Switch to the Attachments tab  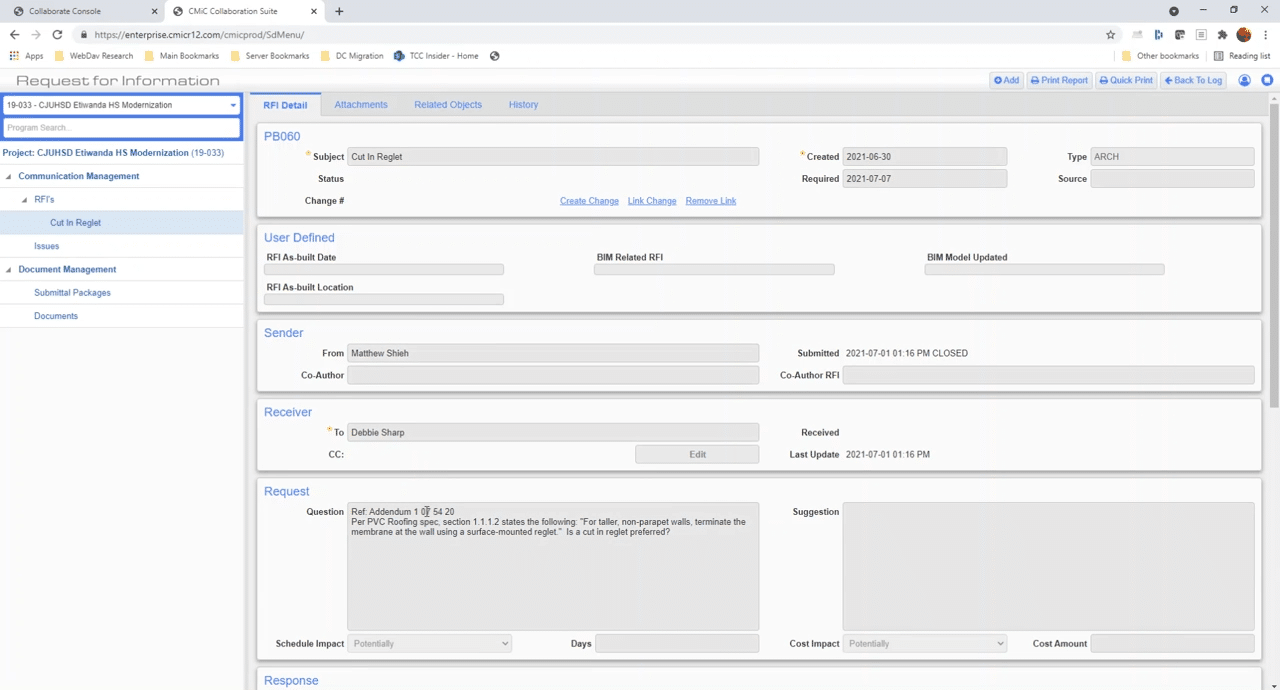tap(360, 104)
